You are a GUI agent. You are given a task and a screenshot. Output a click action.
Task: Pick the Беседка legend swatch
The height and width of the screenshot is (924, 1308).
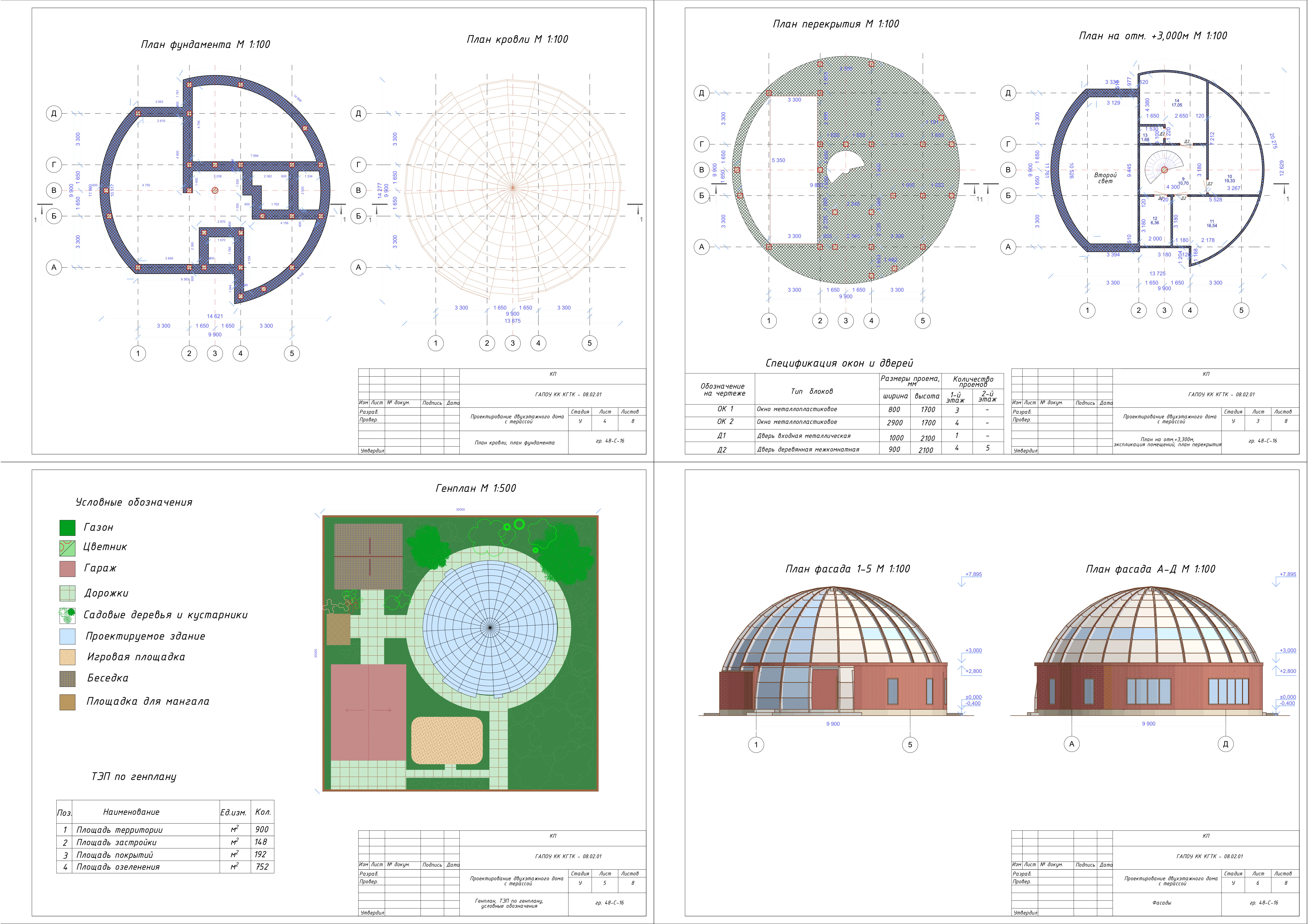click(x=67, y=679)
